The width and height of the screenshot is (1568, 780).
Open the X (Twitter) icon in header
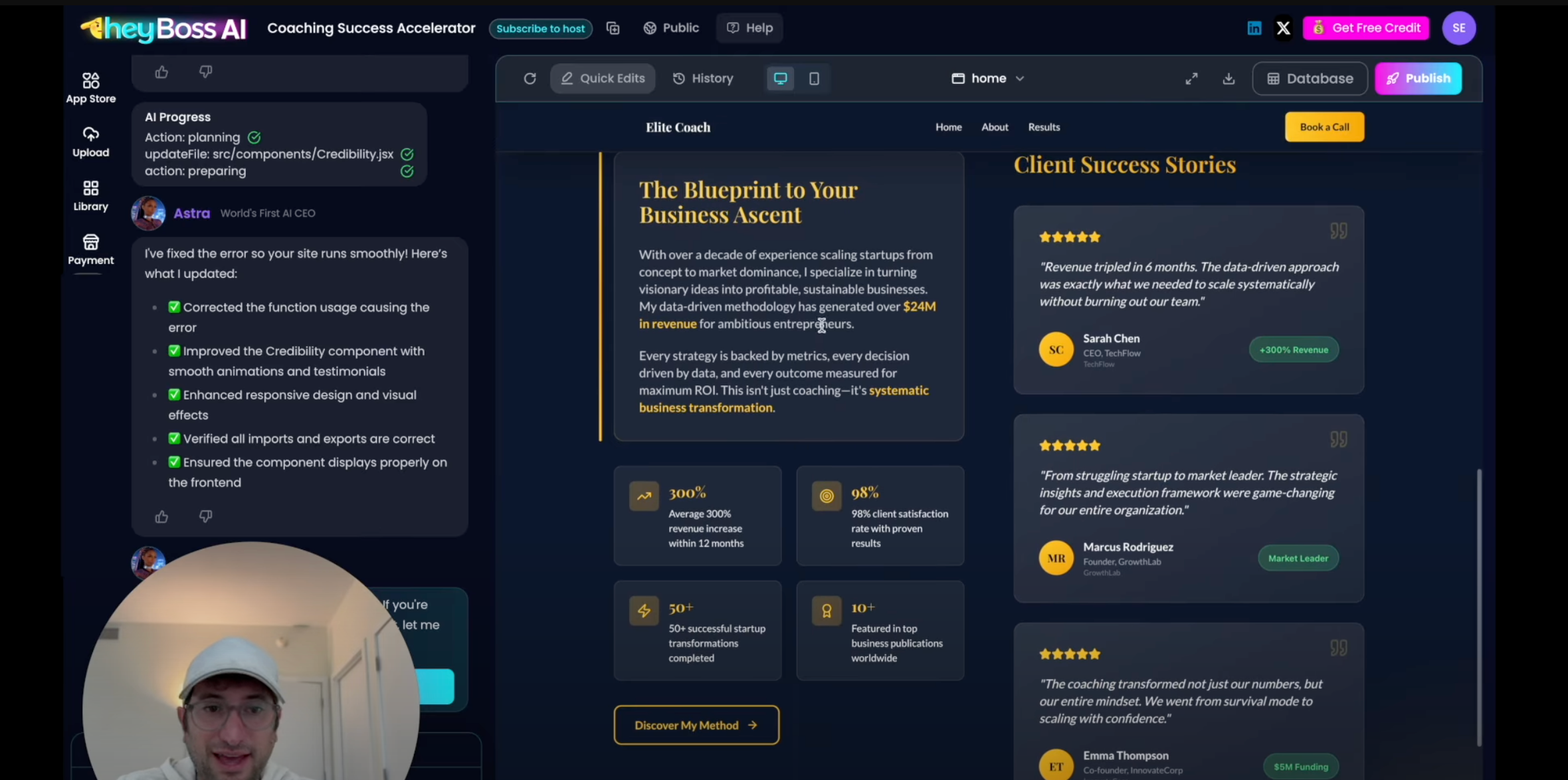(x=1284, y=28)
